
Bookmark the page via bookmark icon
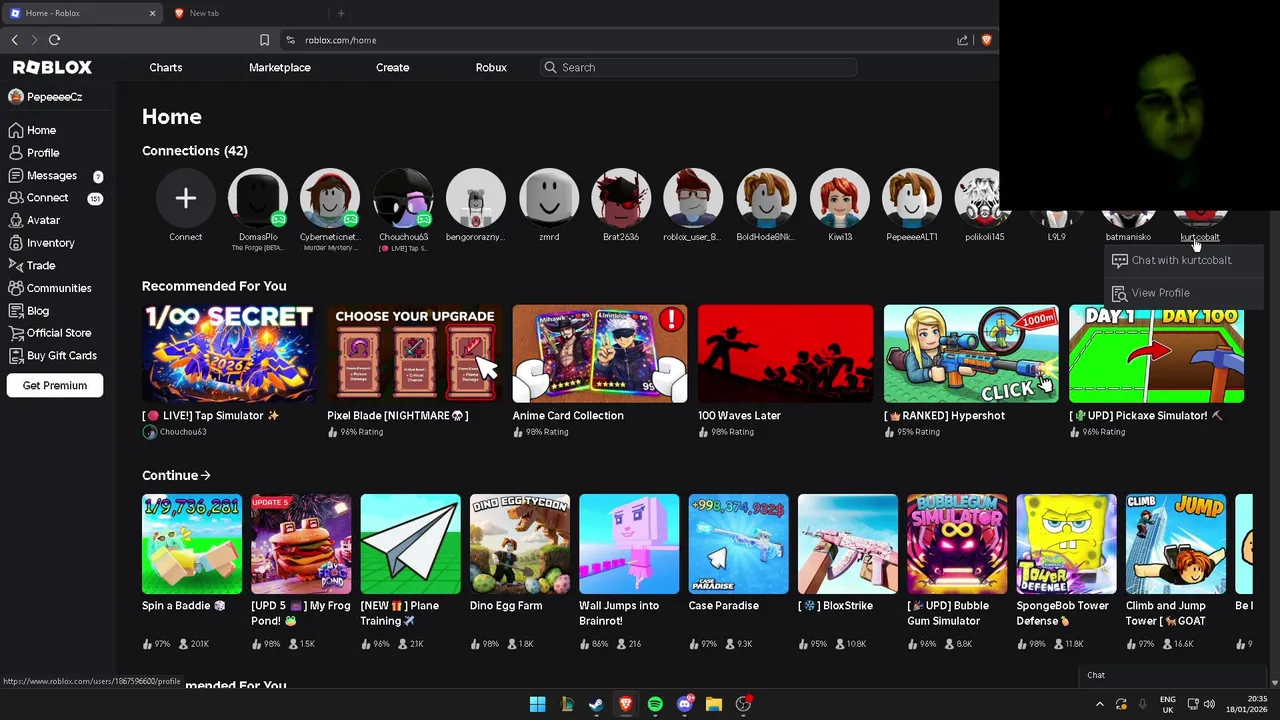pyautogui.click(x=264, y=40)
